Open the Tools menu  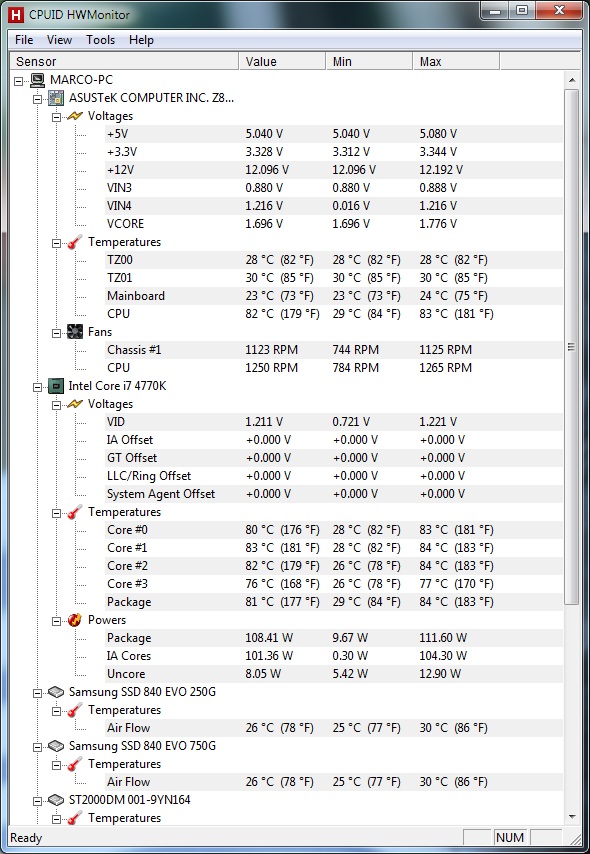[100, 40]
